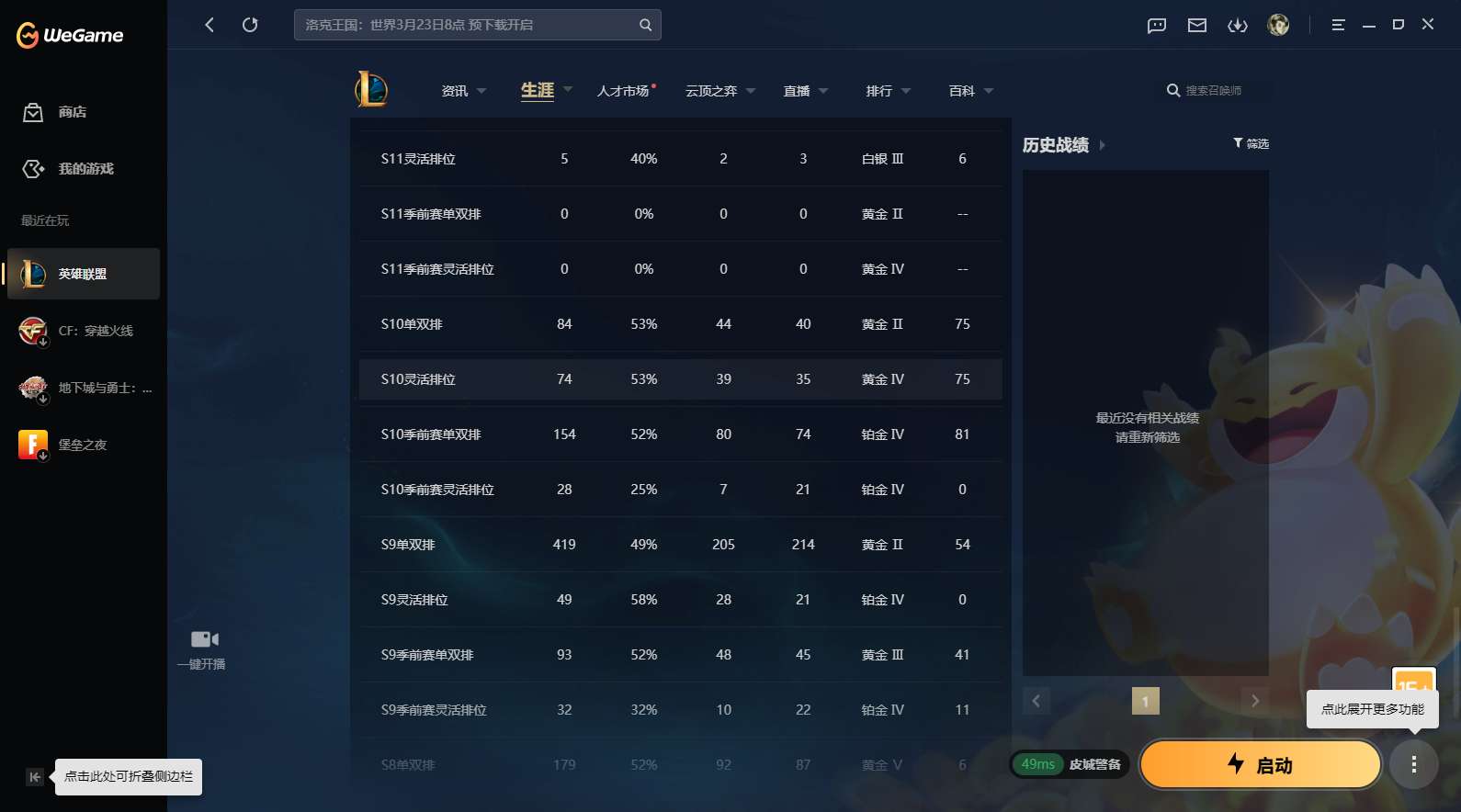Image resolution: width=1461 pixels, height=812 pixels.
Task: Refresh the page with the reload icon
Action: point(250,25)
